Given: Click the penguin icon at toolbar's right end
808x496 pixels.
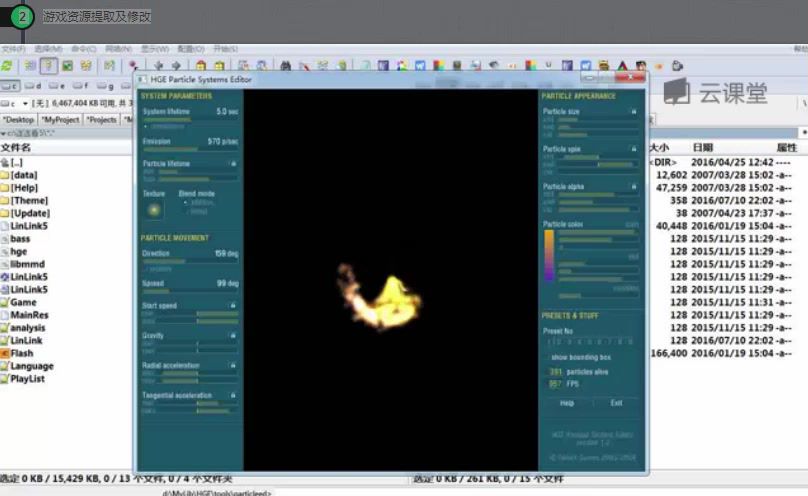Looking at the screenshot, I should (x=677, y=66).
